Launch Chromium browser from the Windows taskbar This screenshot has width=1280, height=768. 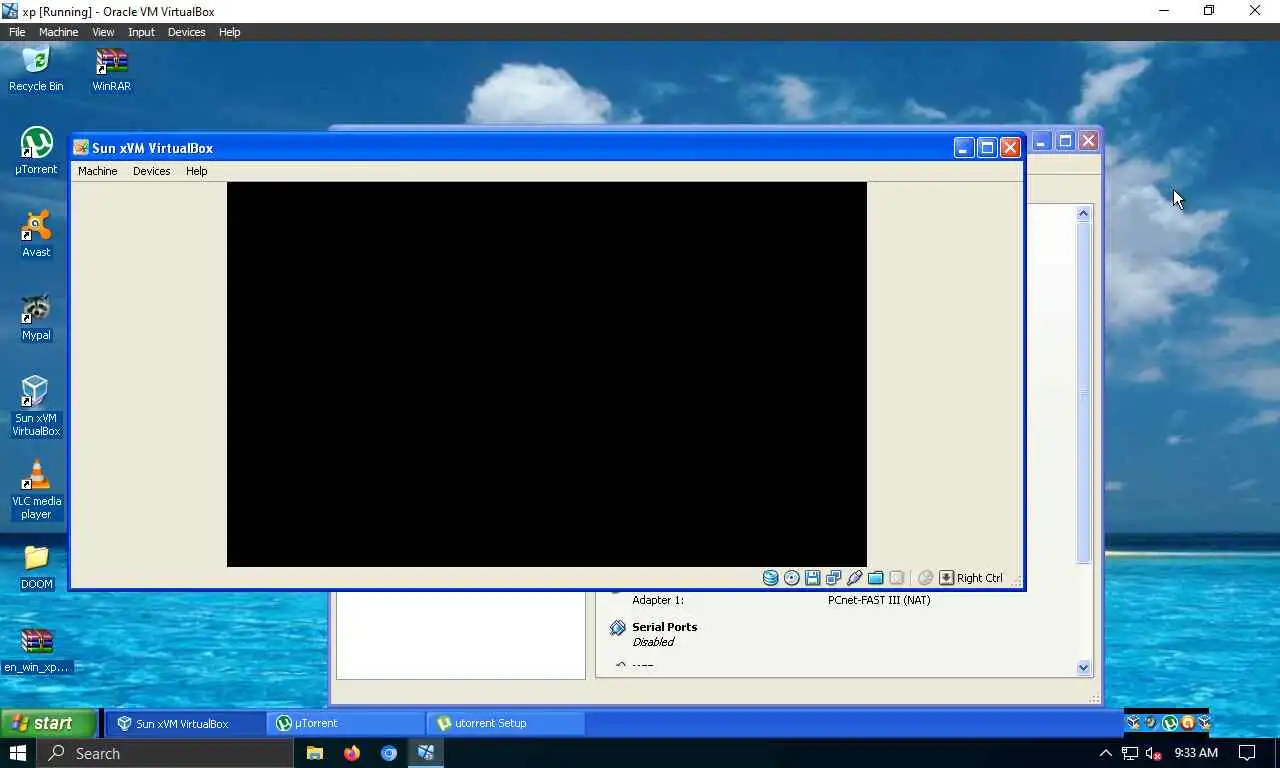pyautogui.click(x=389, y=753)
